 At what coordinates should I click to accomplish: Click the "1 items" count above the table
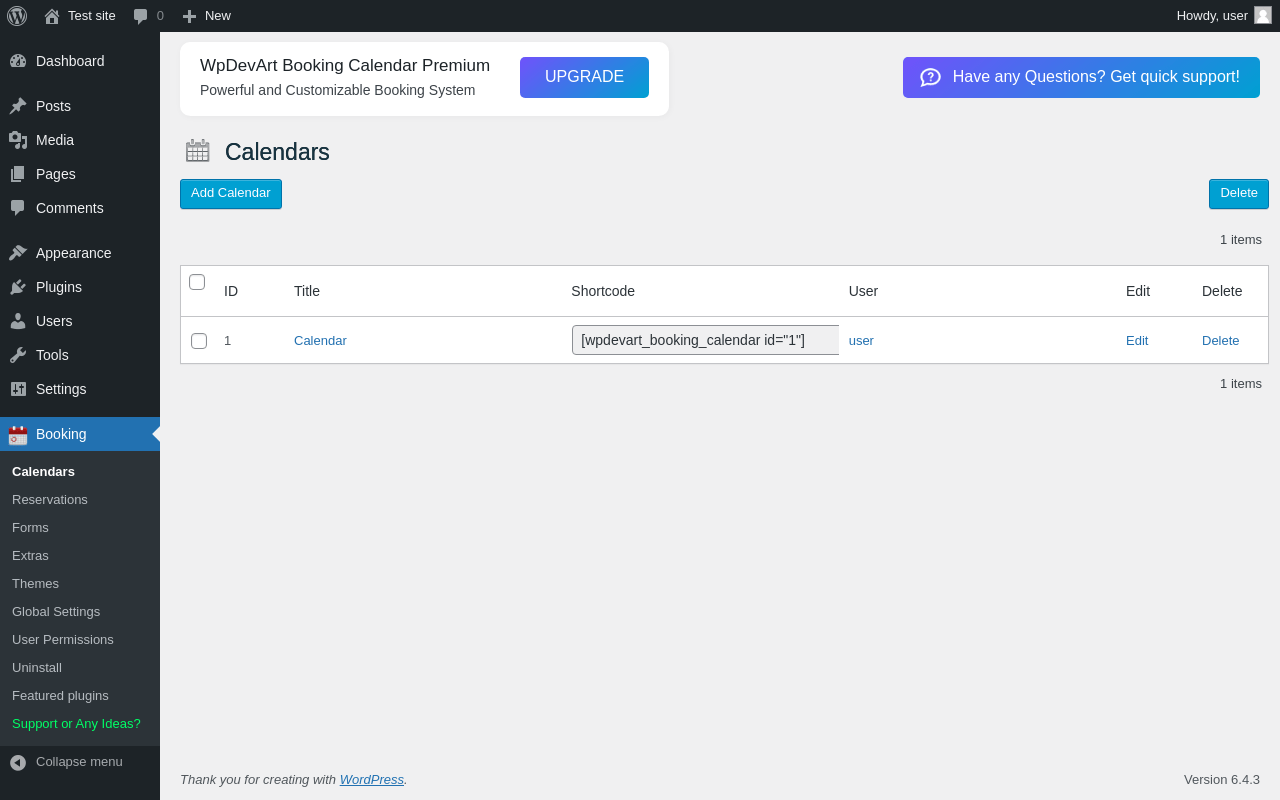pyautogui.click(x=1241, y=239)
